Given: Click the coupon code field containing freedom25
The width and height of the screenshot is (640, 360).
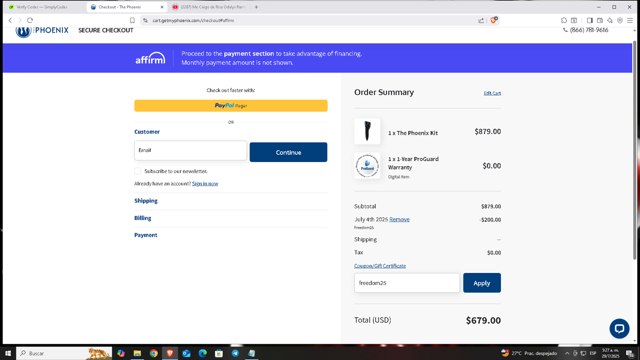Looking at the screenshot, I should (x=407, y=283).
